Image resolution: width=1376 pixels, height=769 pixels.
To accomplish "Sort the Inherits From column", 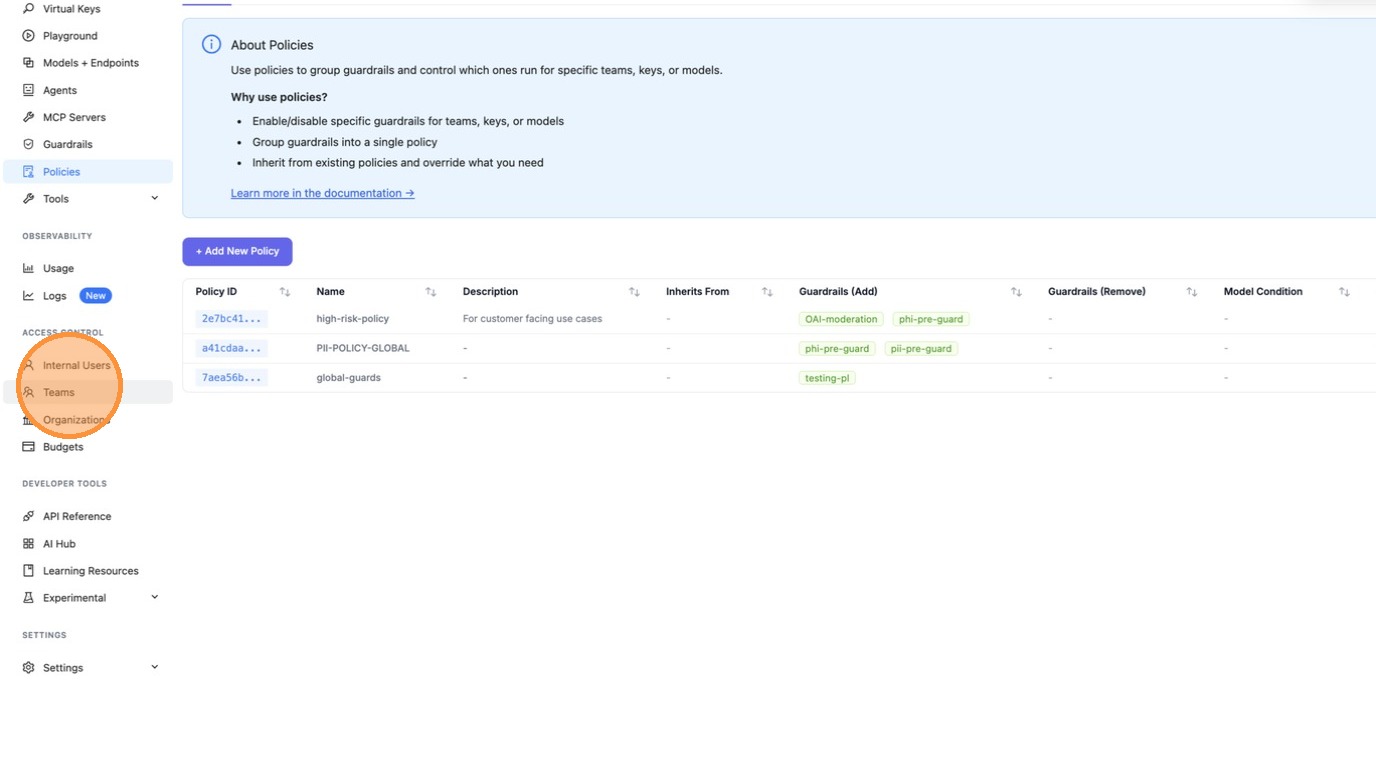I will click(767, 292).
